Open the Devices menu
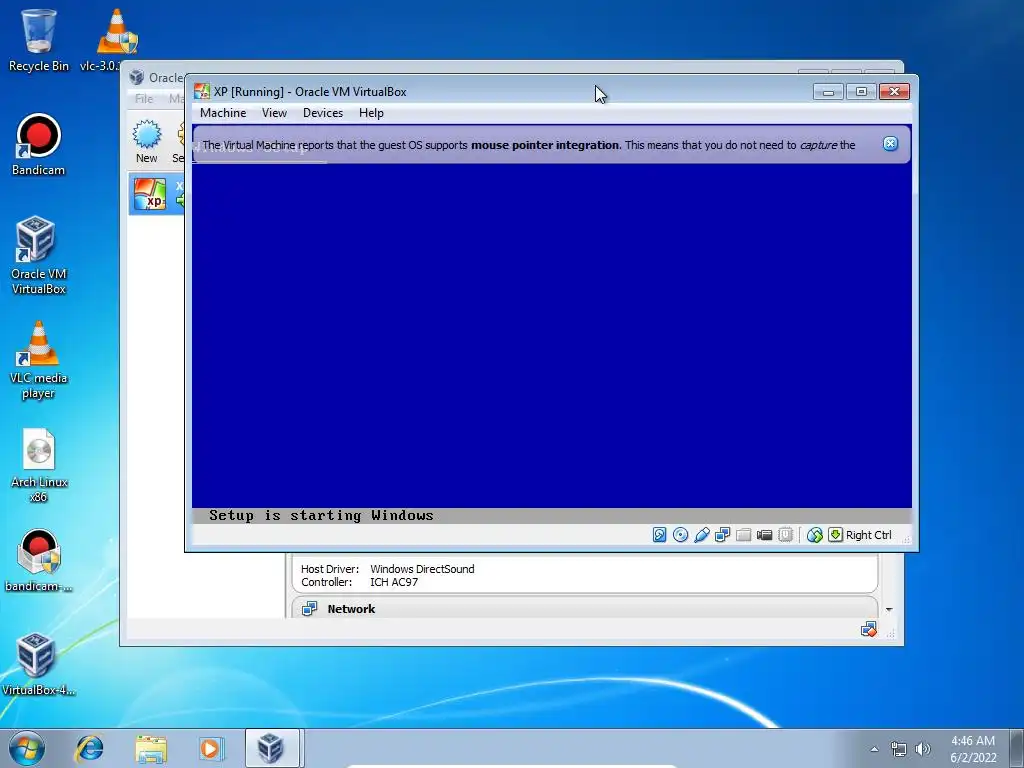 click(x=323, y=113)
